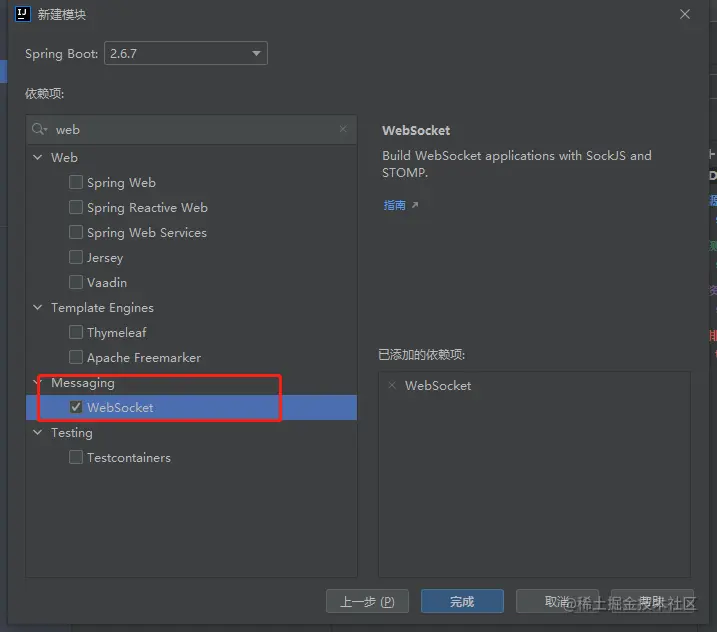717x632 pixels.
Task: Click the Spring Reactive Web label text
Action: click(147, 208)
